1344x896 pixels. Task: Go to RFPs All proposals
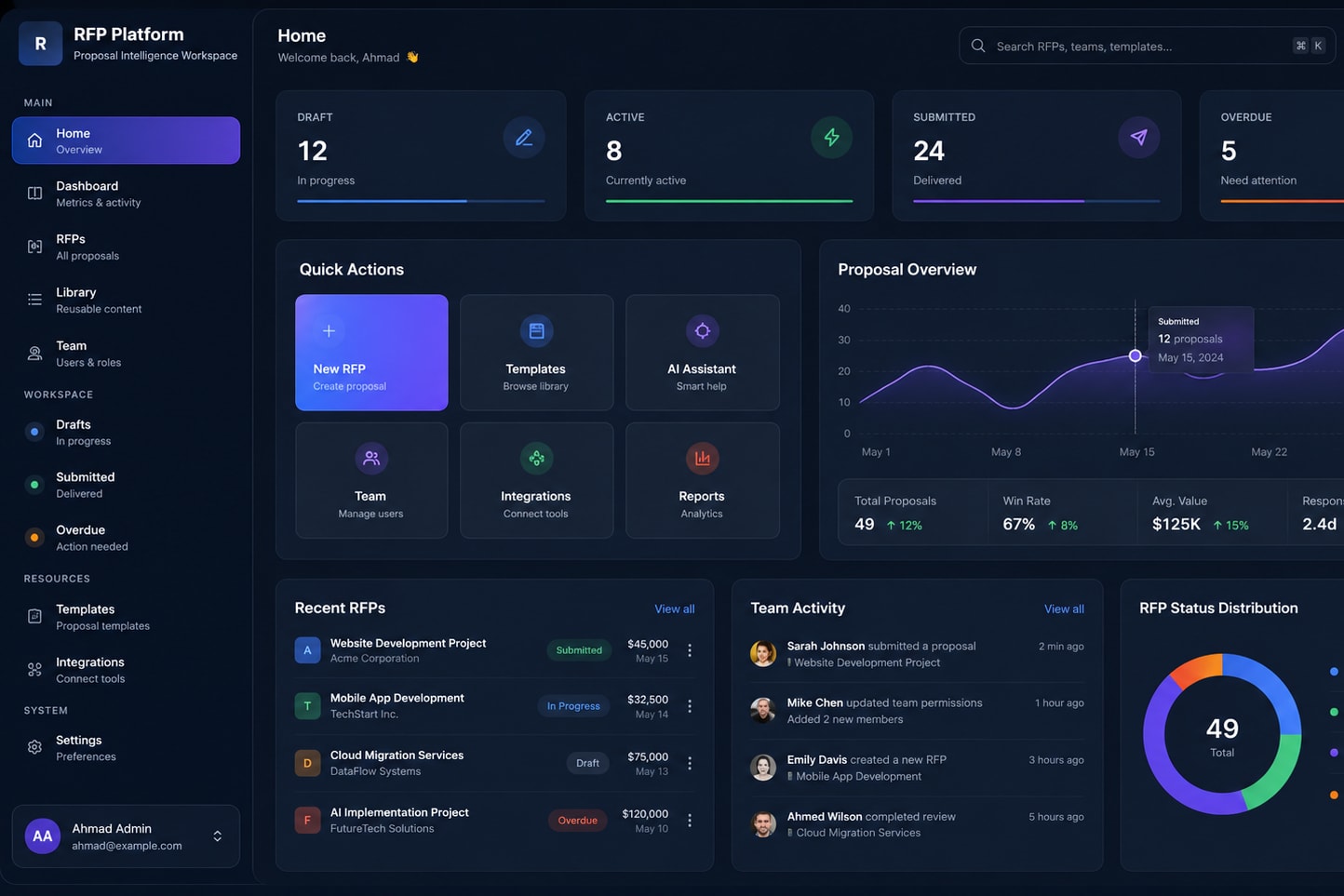point(126,247)
